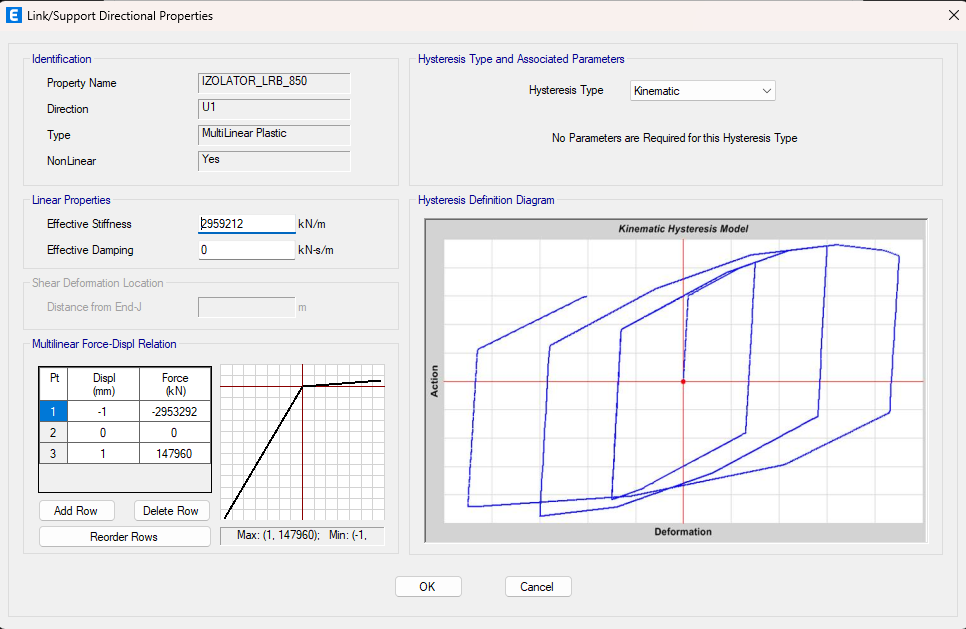Viewport: 966px width, 629px height.
Task: Click the displacement cell 0 in row 2
Action: click(103, 432)
